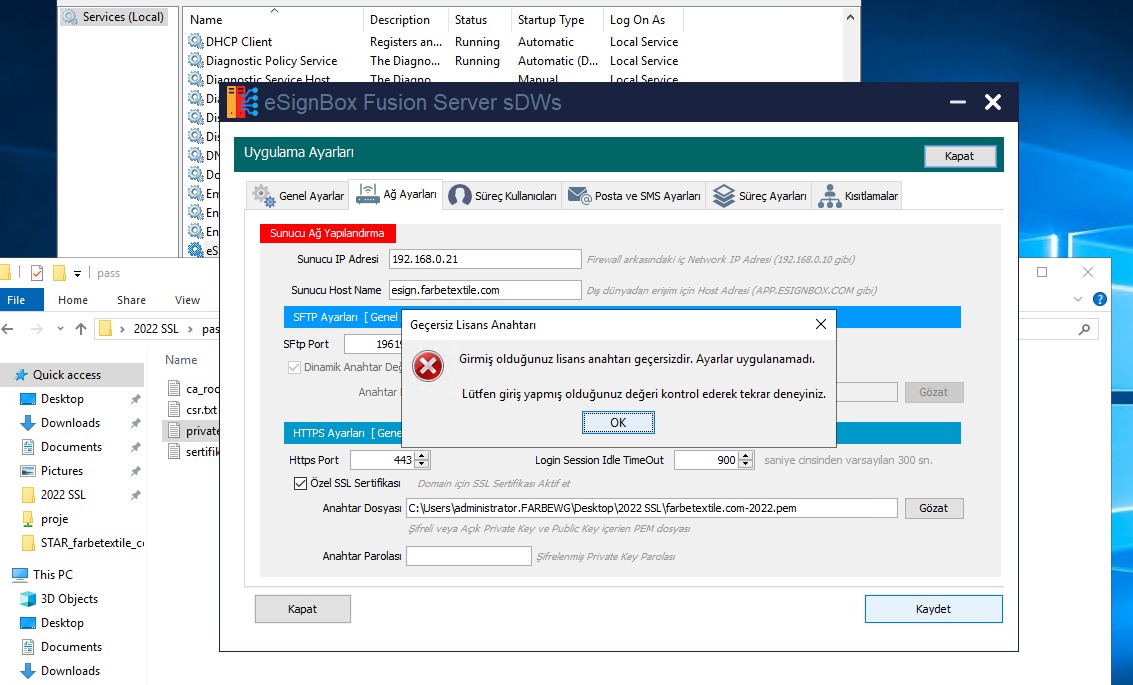The width and height of the screenshot is (1133, 685).
Task: Open Explorer help question mark icon
Action: [1100, 299]
